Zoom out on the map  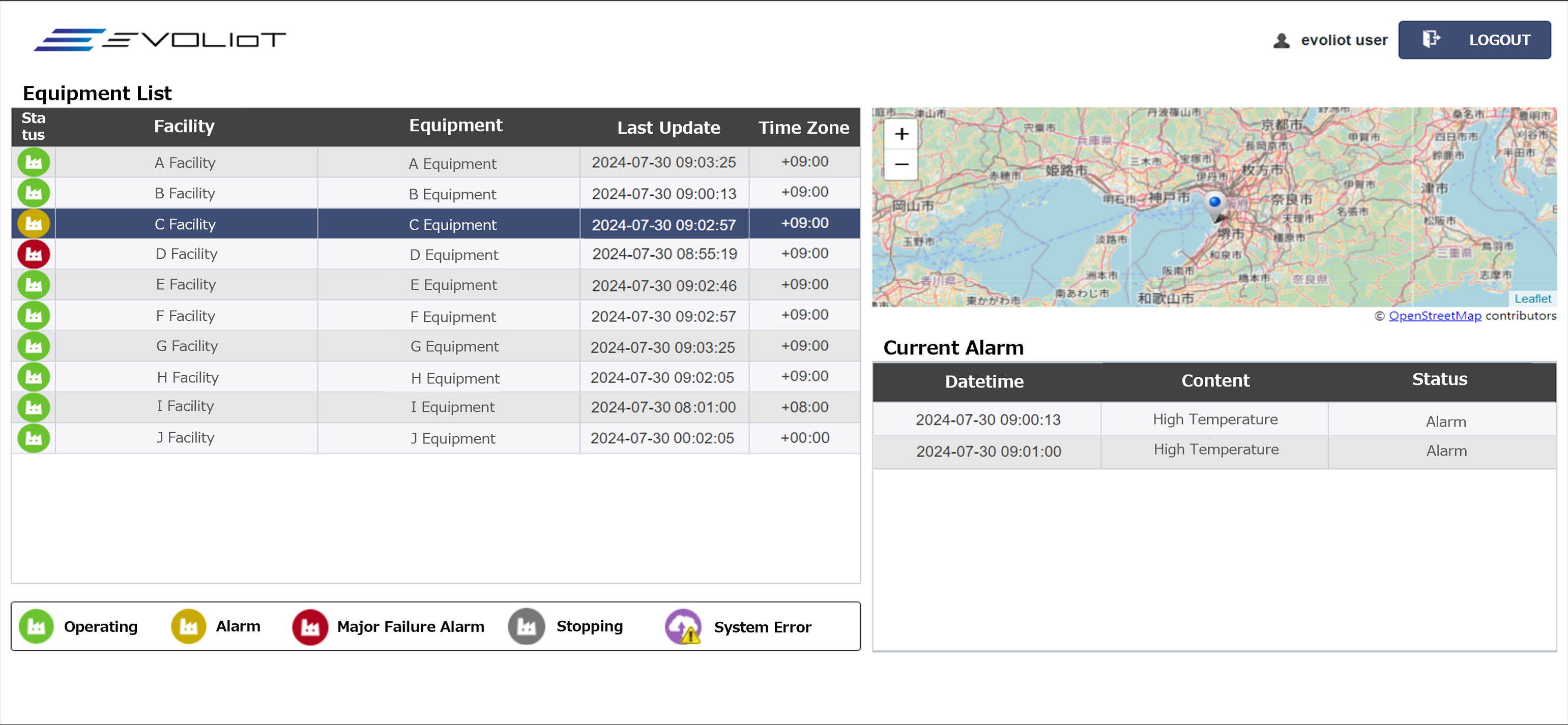coord(902,164)
